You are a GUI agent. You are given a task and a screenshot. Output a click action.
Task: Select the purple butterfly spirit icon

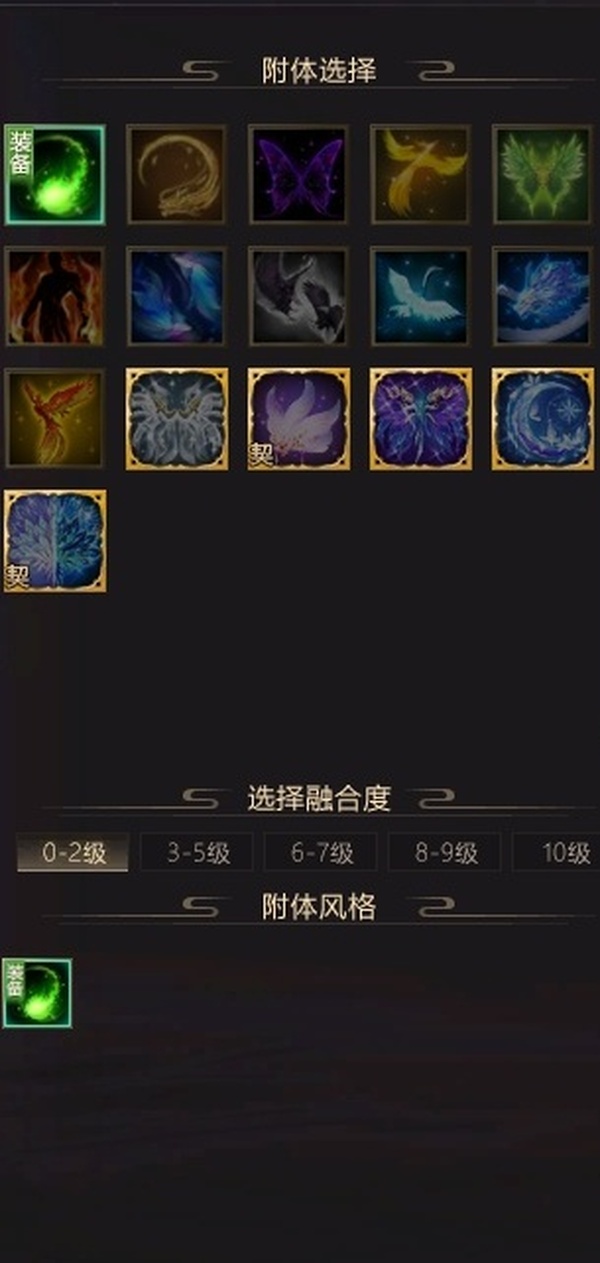298,174
